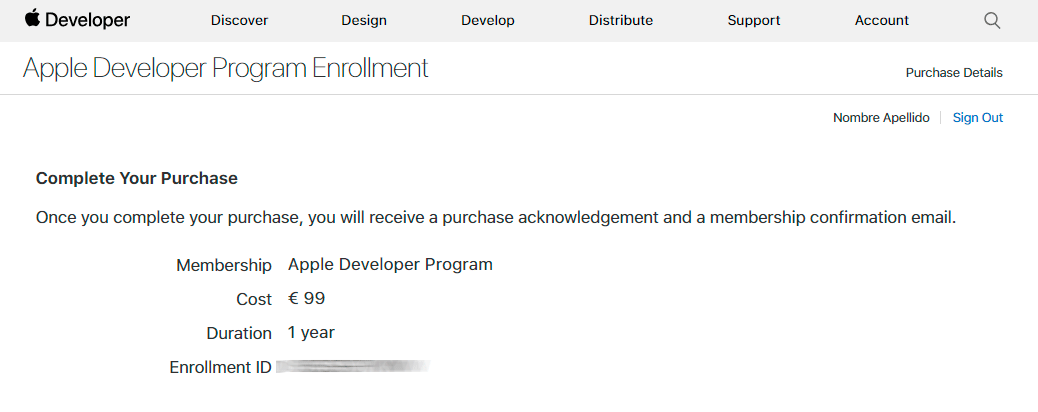Click the Nombre Apellido user name
Screen dimensions: 1038x412
(x=881, y=118)
